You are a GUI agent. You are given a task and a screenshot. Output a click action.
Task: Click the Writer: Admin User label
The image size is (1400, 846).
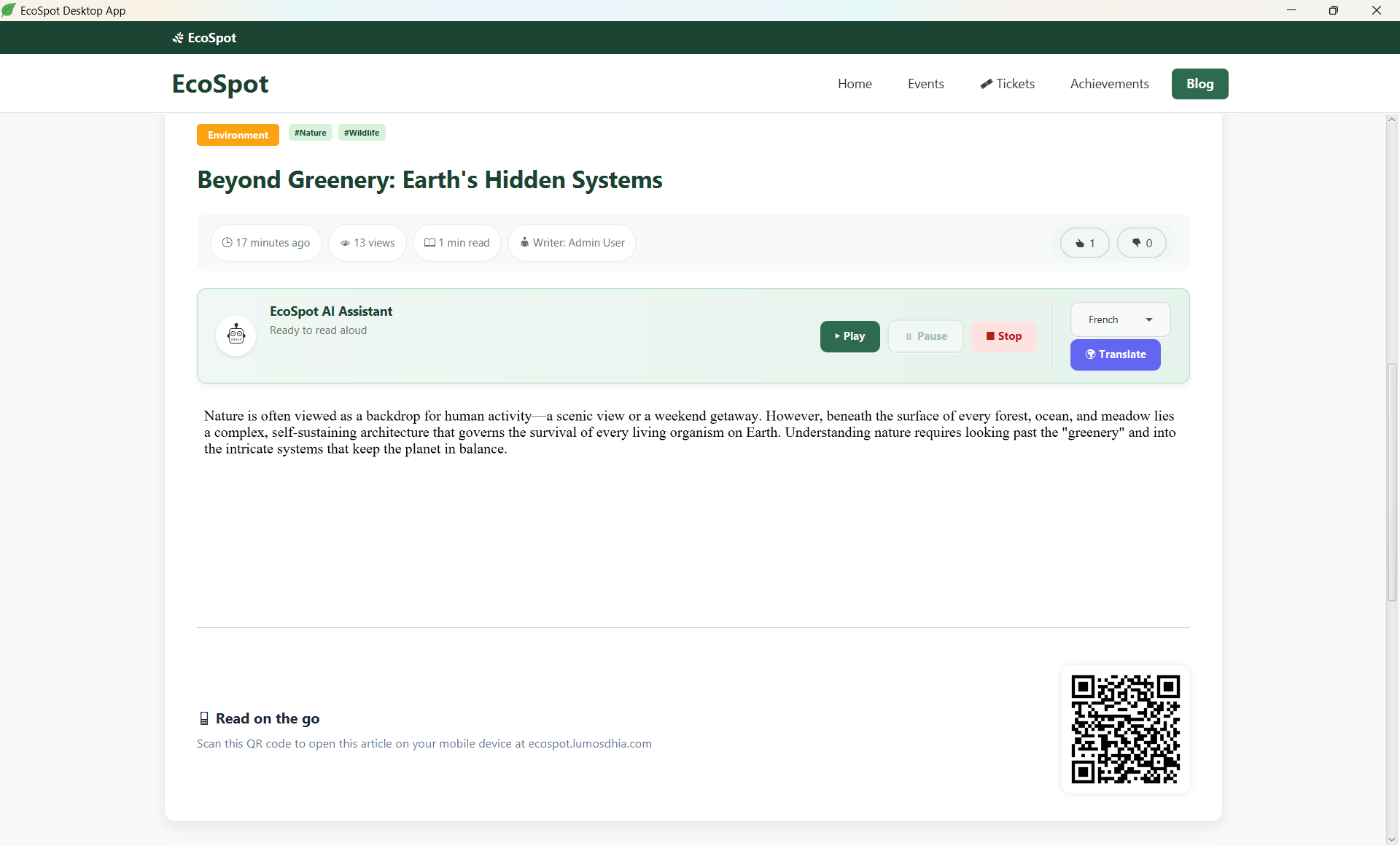point(572,243)
